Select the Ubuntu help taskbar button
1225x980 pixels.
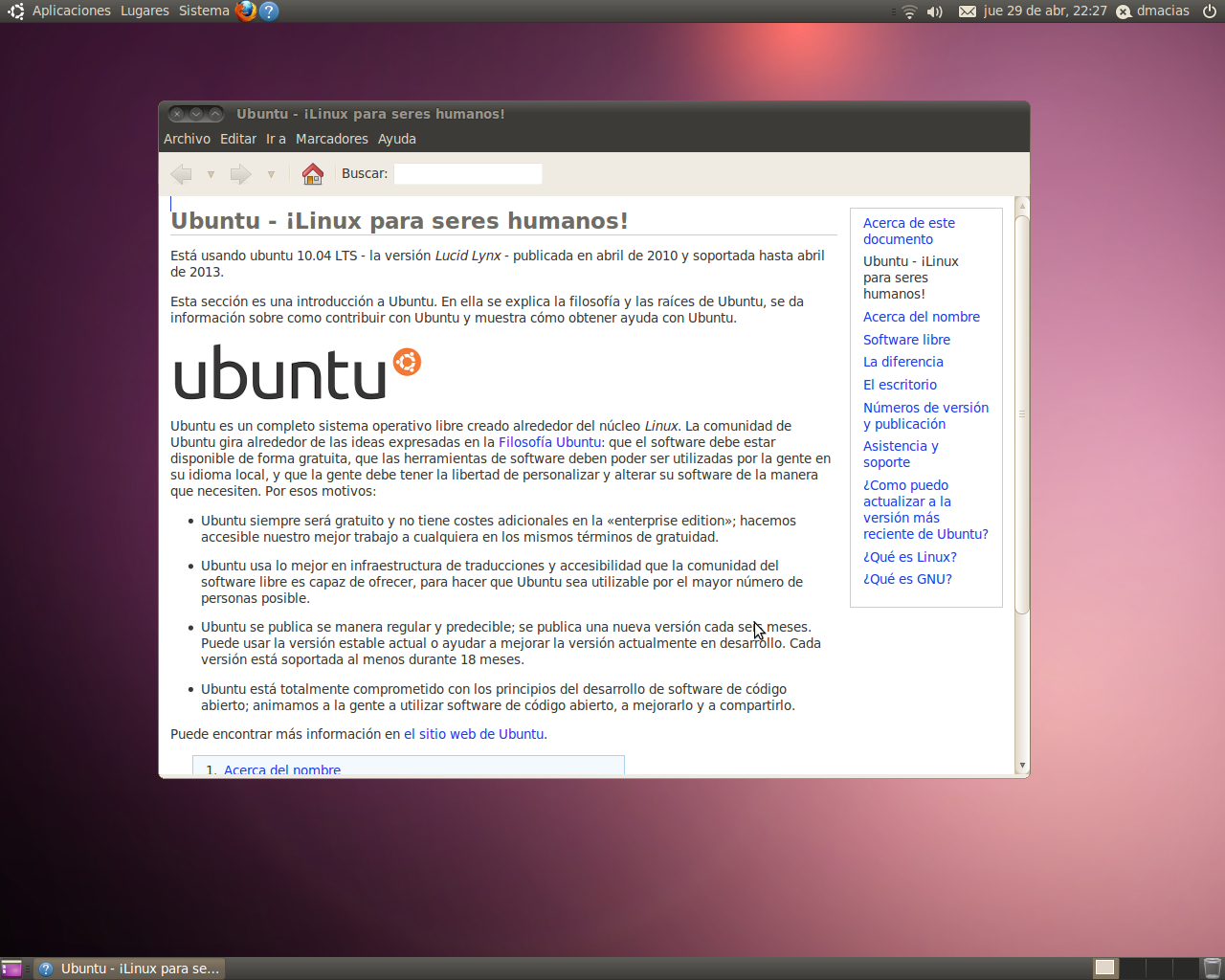(130, 969)
